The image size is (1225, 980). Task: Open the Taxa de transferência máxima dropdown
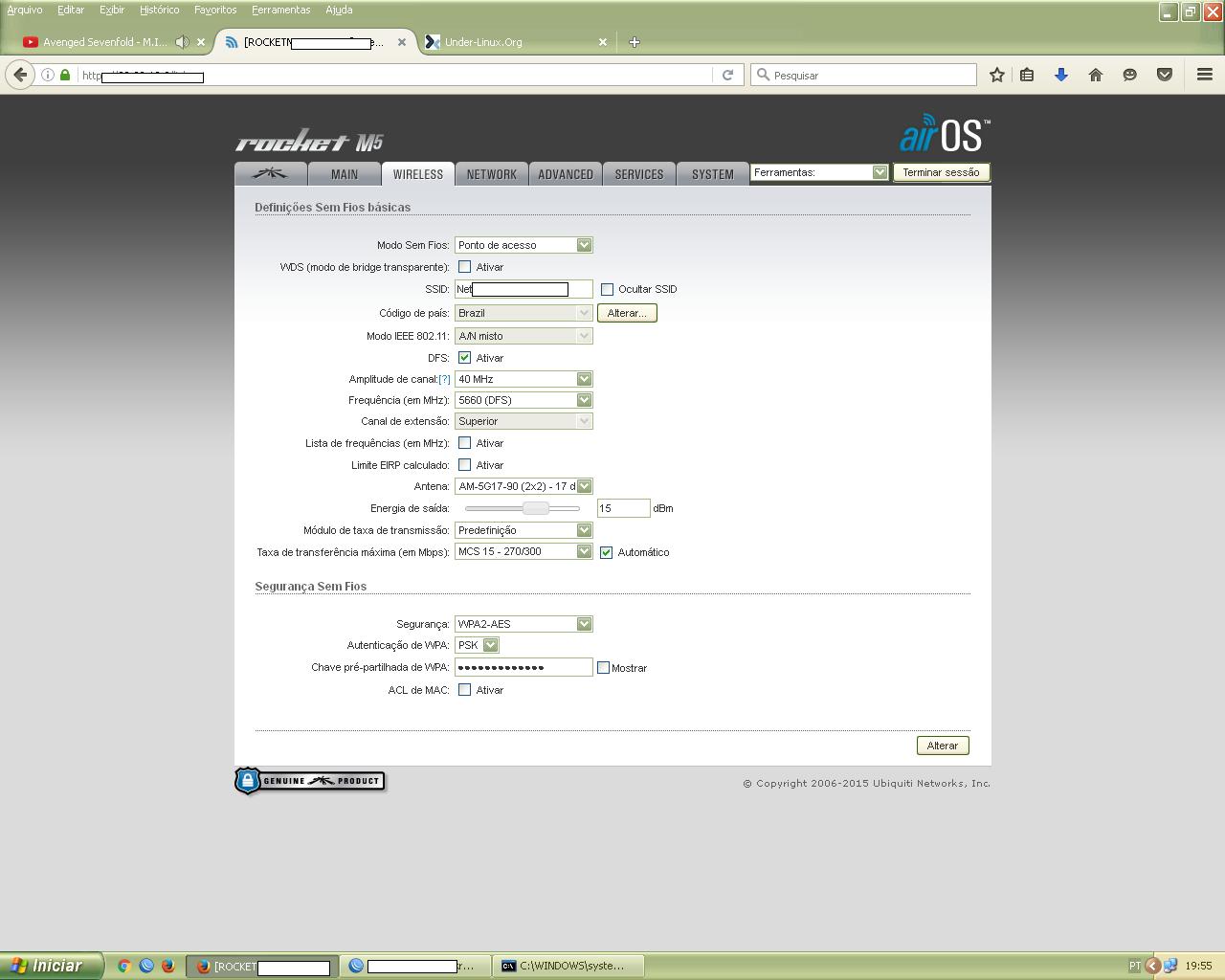click(x=523, y=551)
